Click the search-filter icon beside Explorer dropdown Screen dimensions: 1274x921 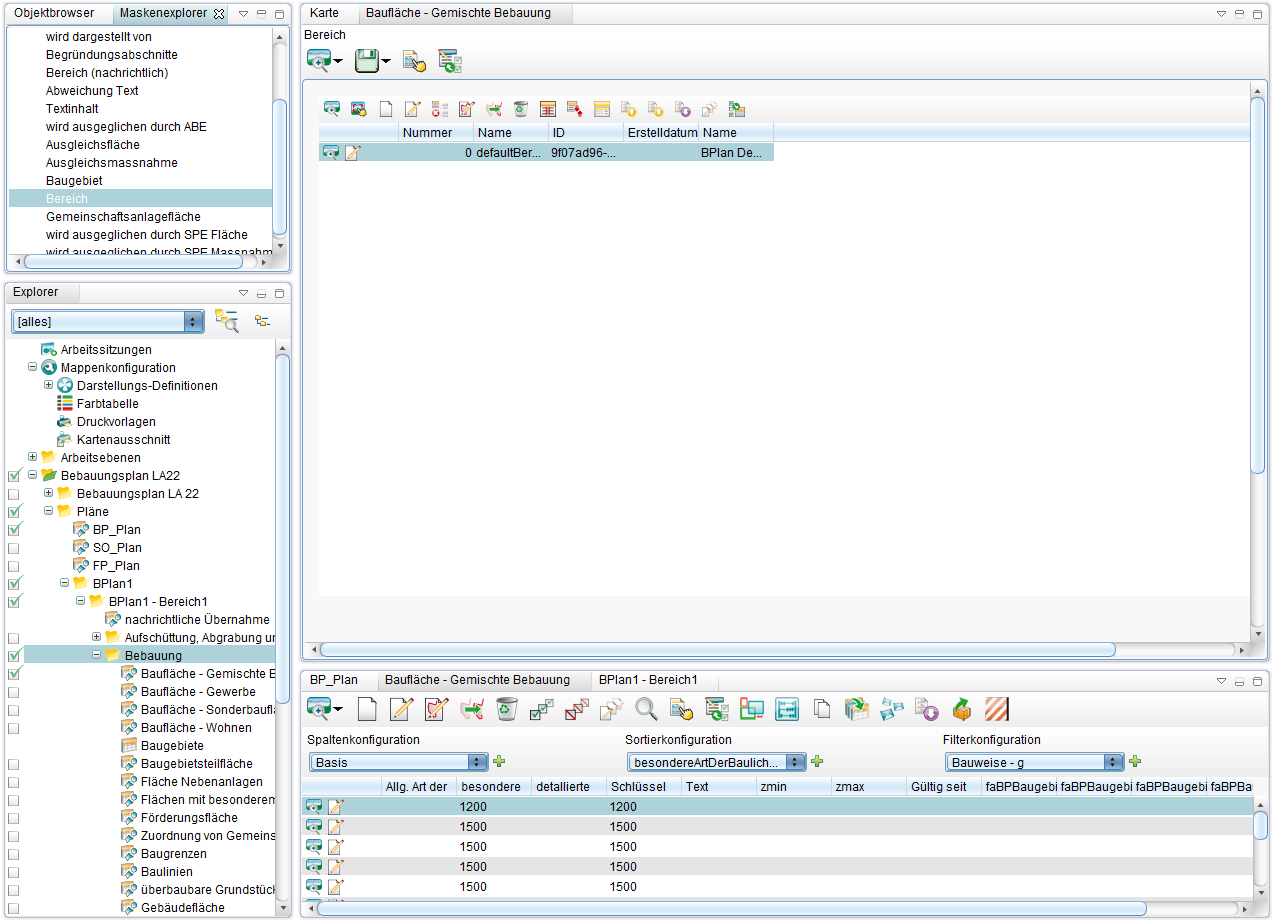(227, 321)
